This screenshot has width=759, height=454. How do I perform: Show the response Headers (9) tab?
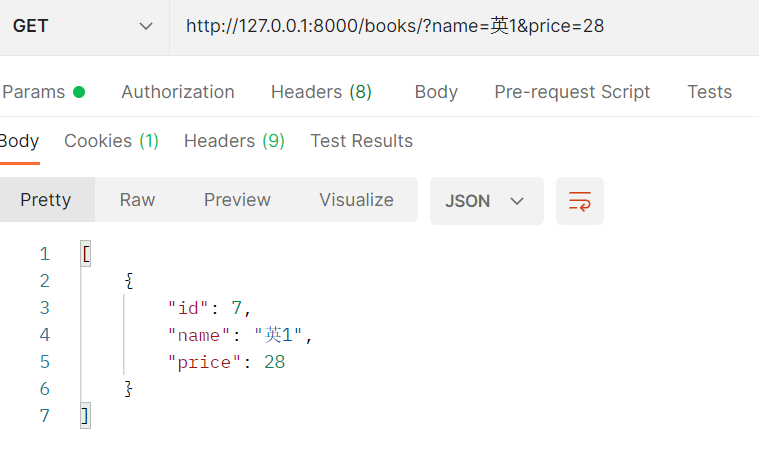234,141
